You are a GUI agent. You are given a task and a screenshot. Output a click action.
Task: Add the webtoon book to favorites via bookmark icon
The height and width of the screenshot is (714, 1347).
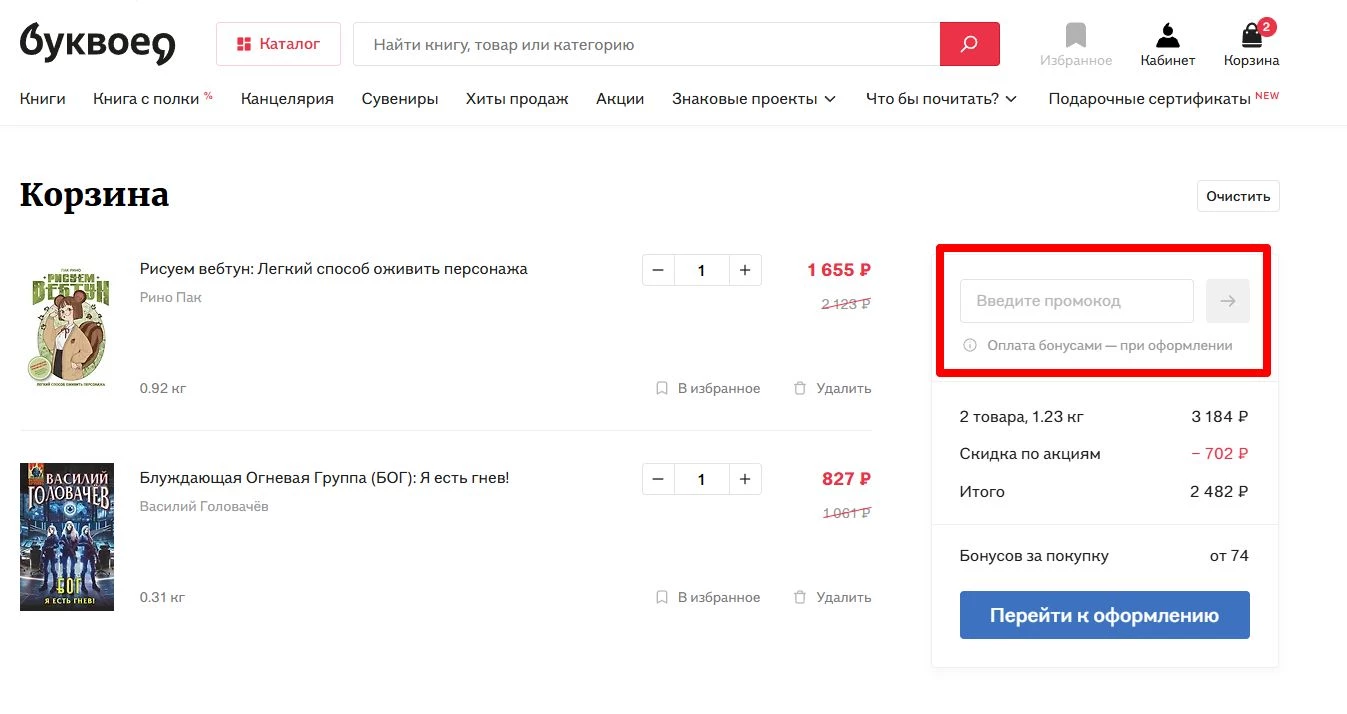click(661, 388)
